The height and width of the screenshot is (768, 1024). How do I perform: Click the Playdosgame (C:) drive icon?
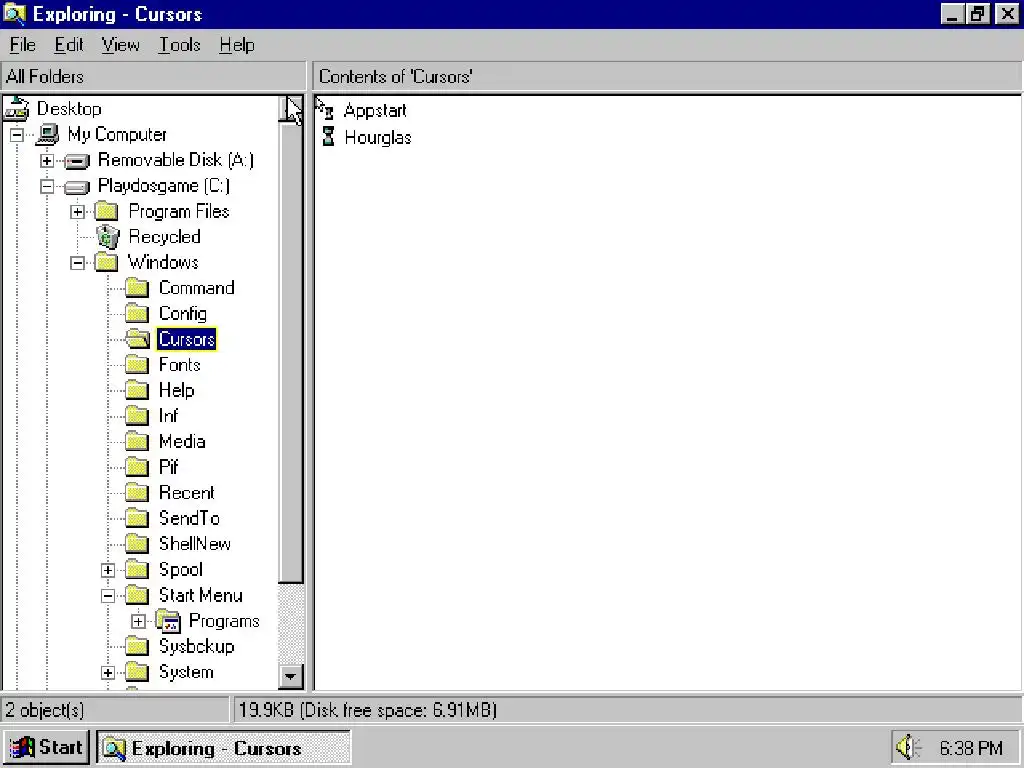coord(77,187)
